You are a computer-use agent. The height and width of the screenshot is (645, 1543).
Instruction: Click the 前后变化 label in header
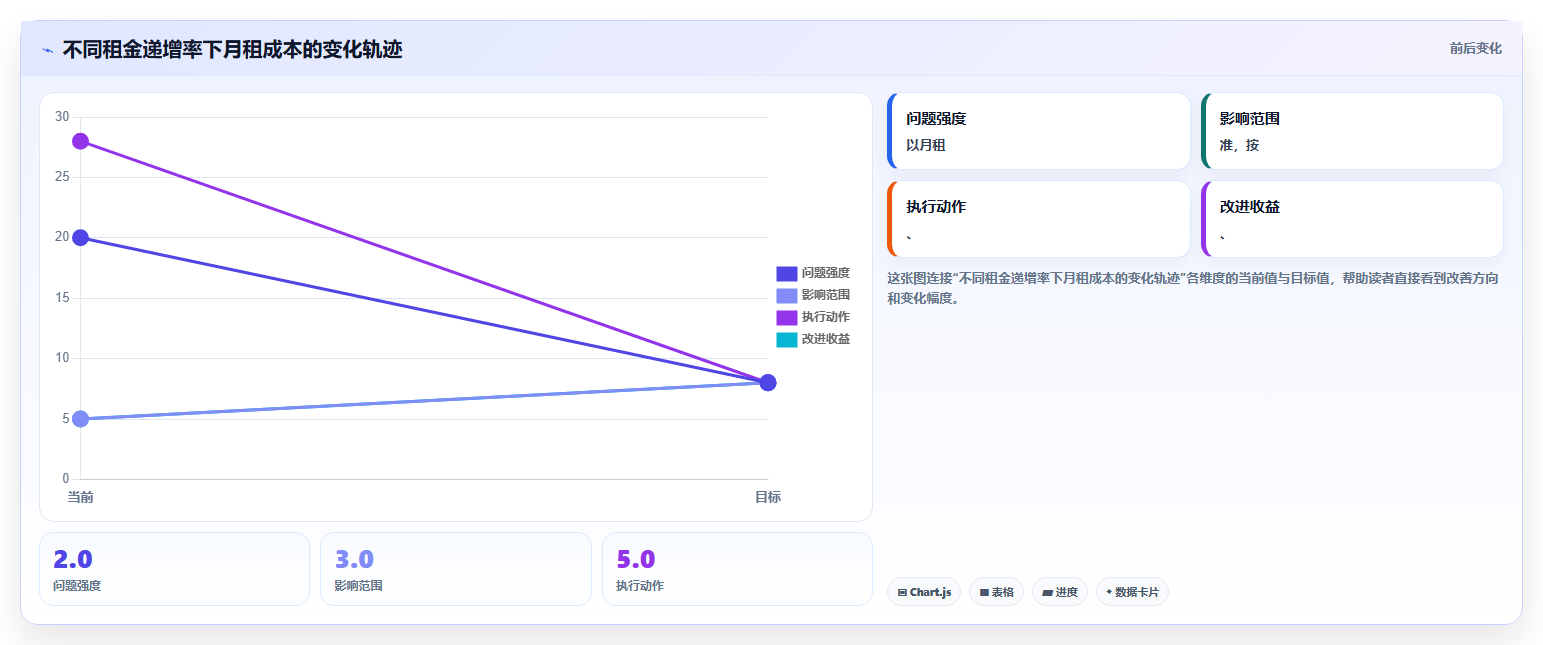1475,49
